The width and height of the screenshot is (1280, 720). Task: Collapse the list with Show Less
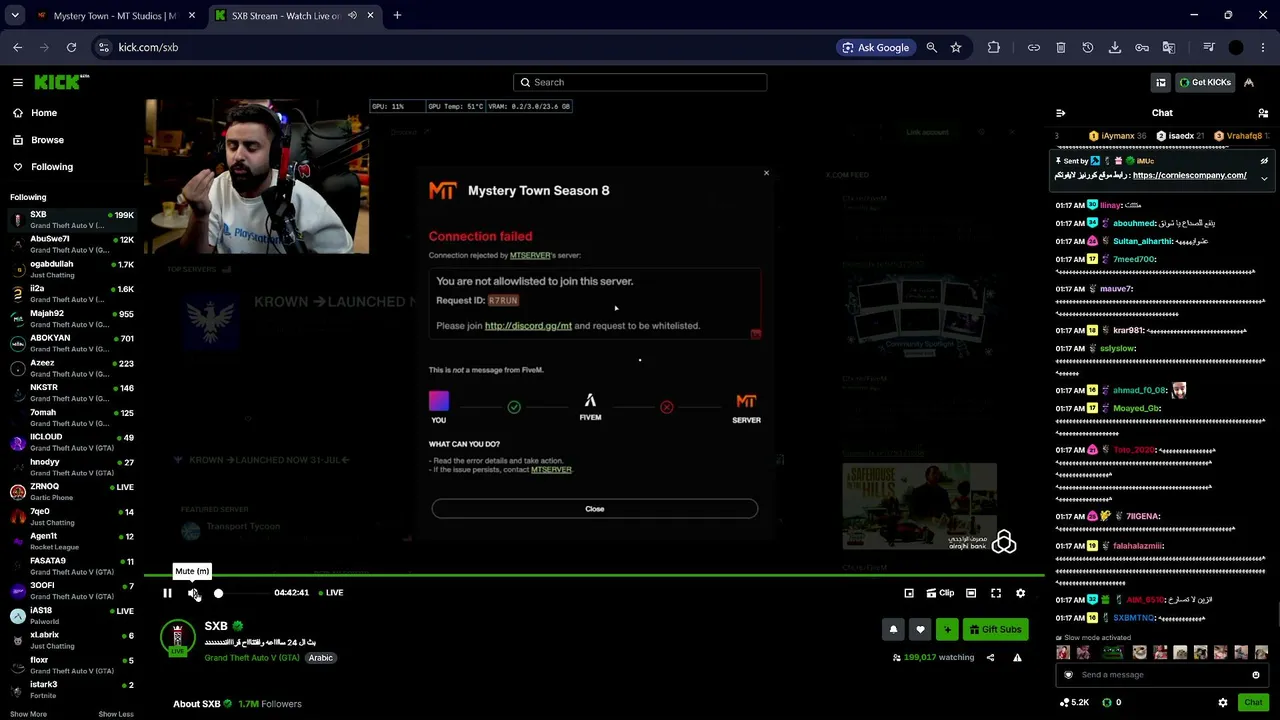point(116,714)
